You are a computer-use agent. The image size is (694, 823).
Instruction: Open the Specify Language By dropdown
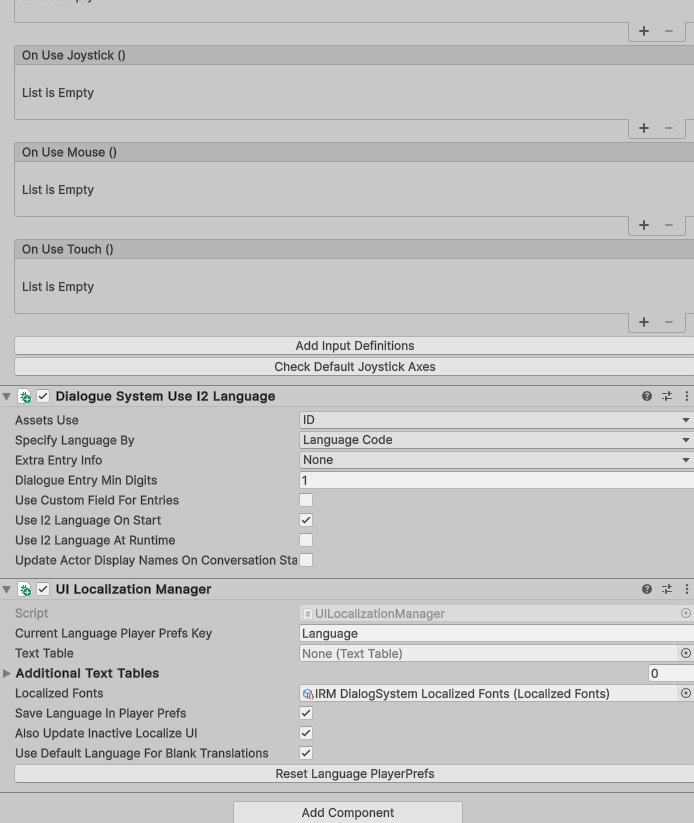click(x=497, y=440)
